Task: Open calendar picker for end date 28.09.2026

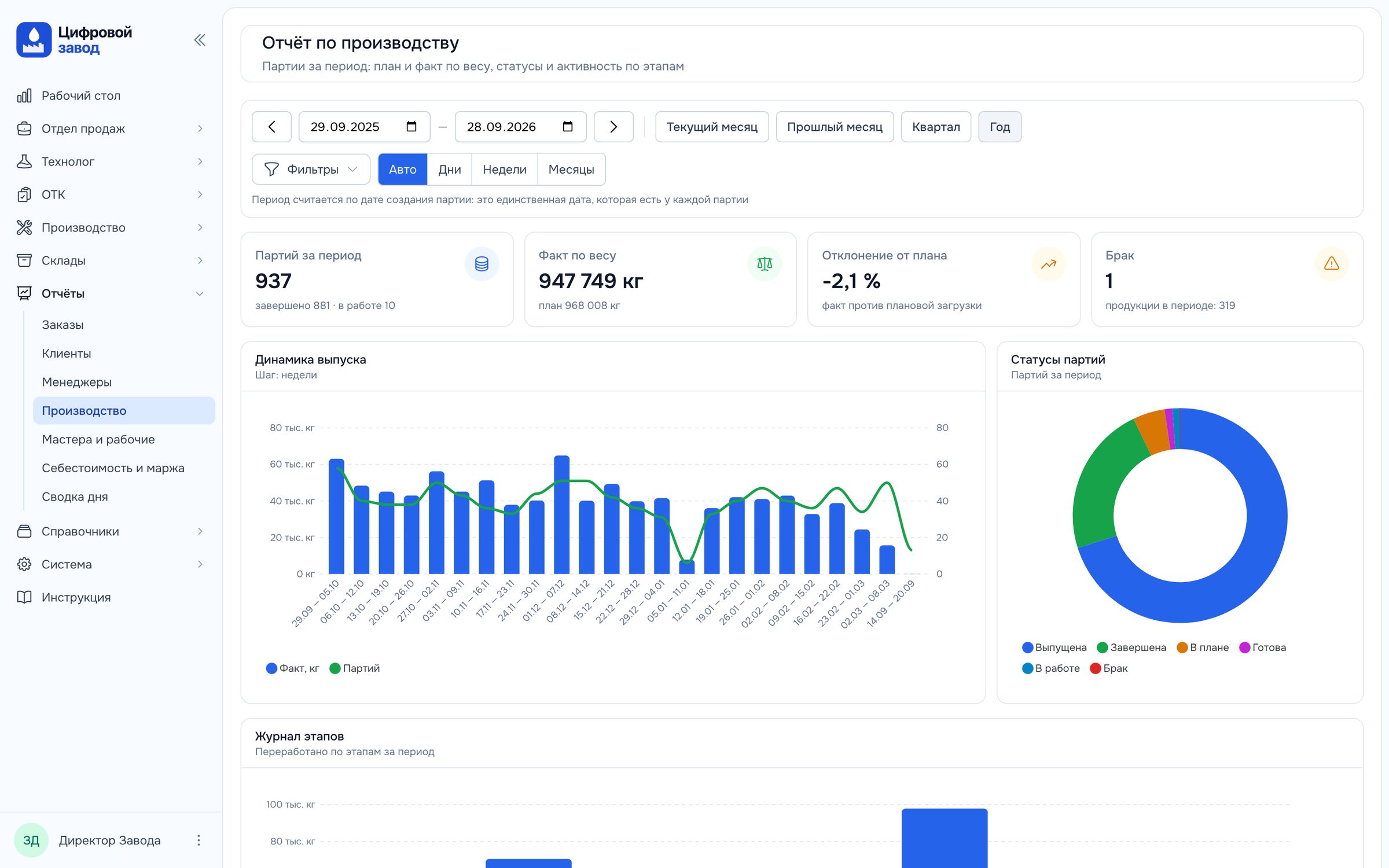Action: click(568, 127)
